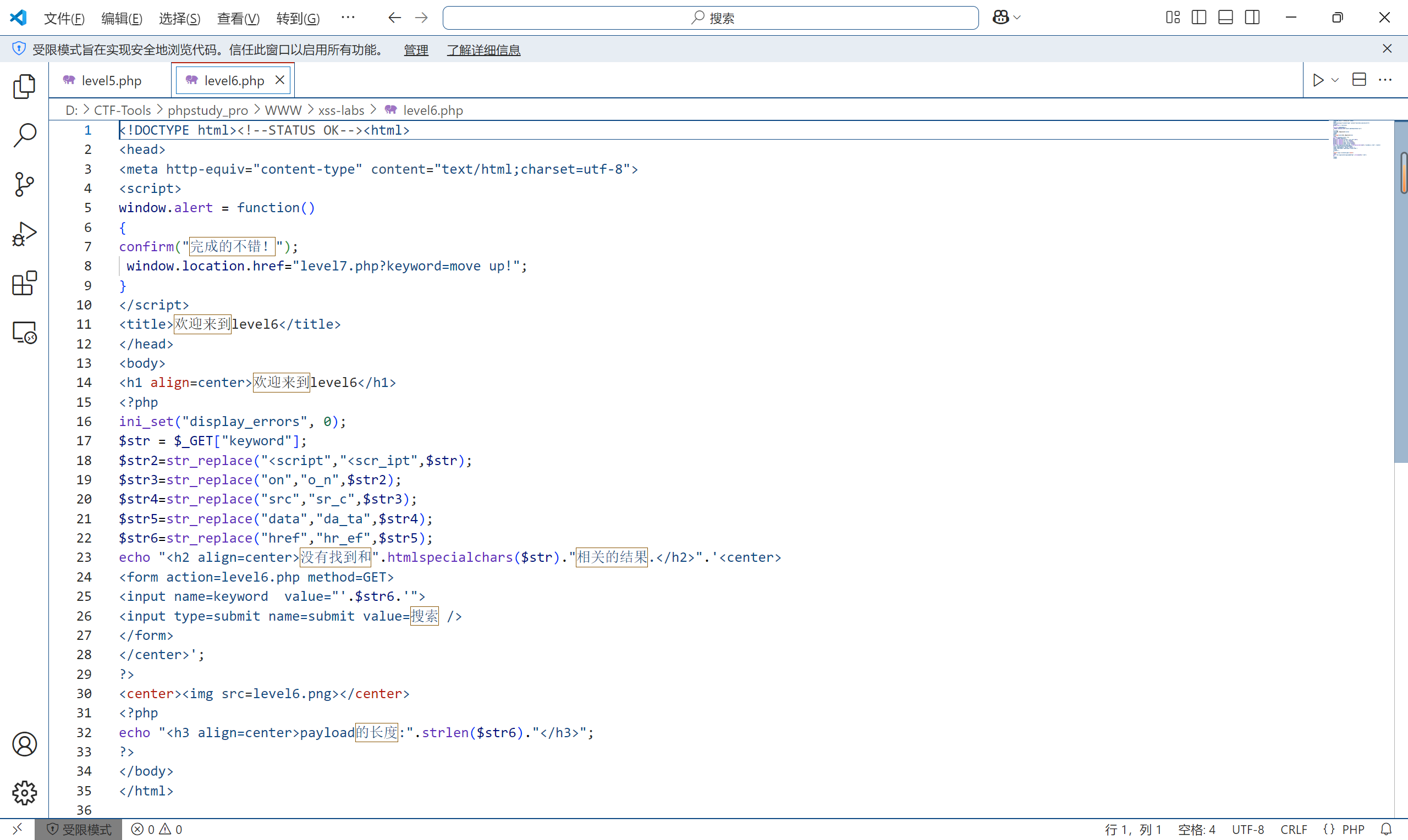The image size is (1408, 840).
Task: Click the search command center field
Action: click(710, 18)
